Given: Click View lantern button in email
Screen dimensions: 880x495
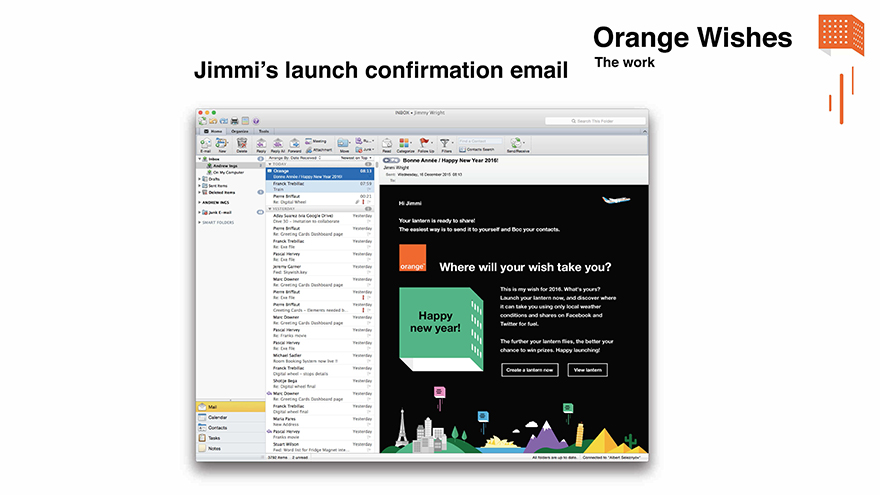Looking at the screenshot, I should tap(587, 370).
